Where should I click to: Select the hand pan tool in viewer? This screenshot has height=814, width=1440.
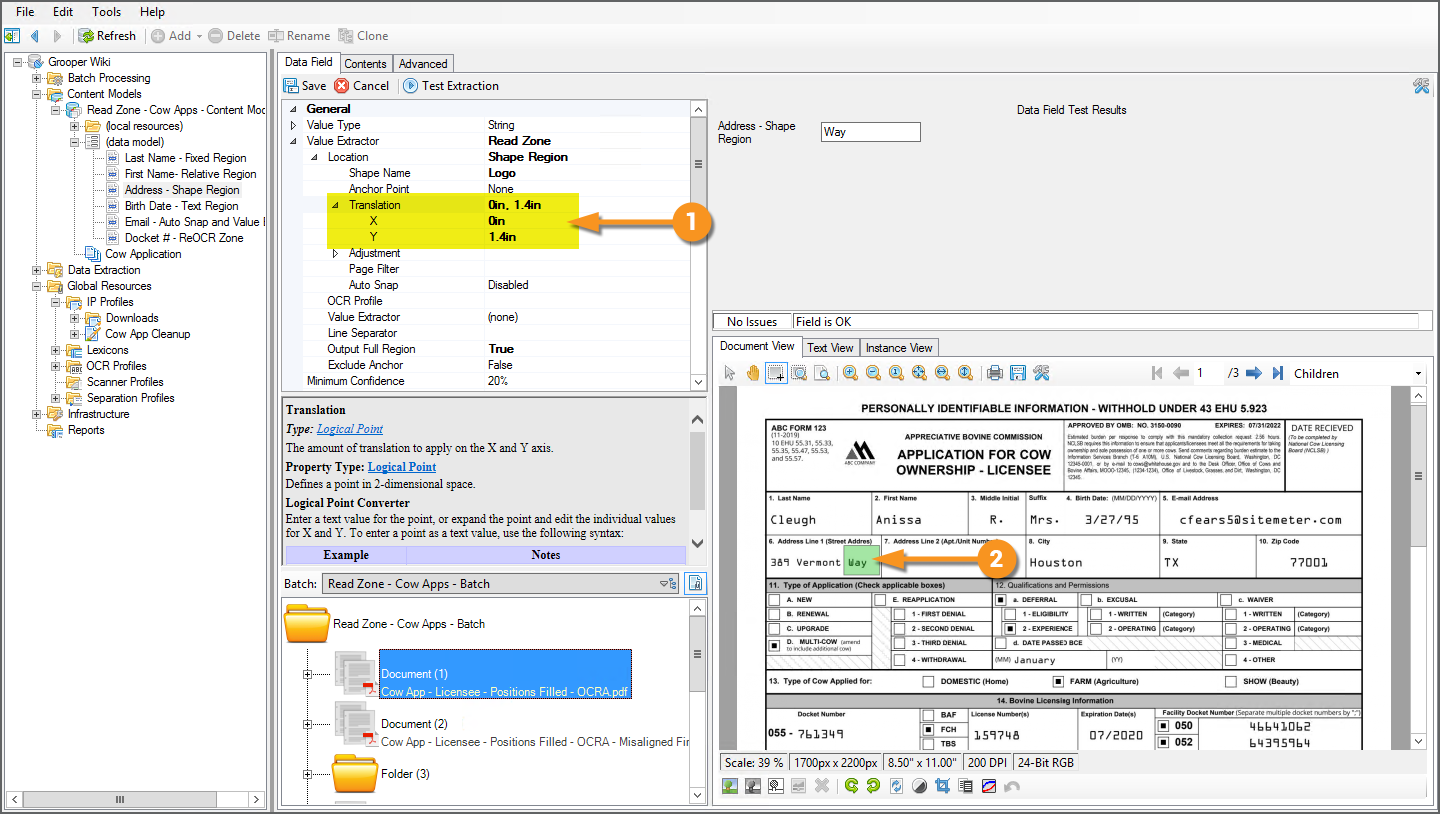coord(752,373)
